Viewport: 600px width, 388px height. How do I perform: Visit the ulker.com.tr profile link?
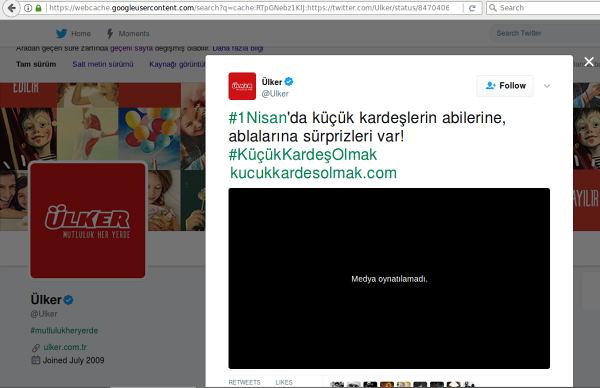65,347
